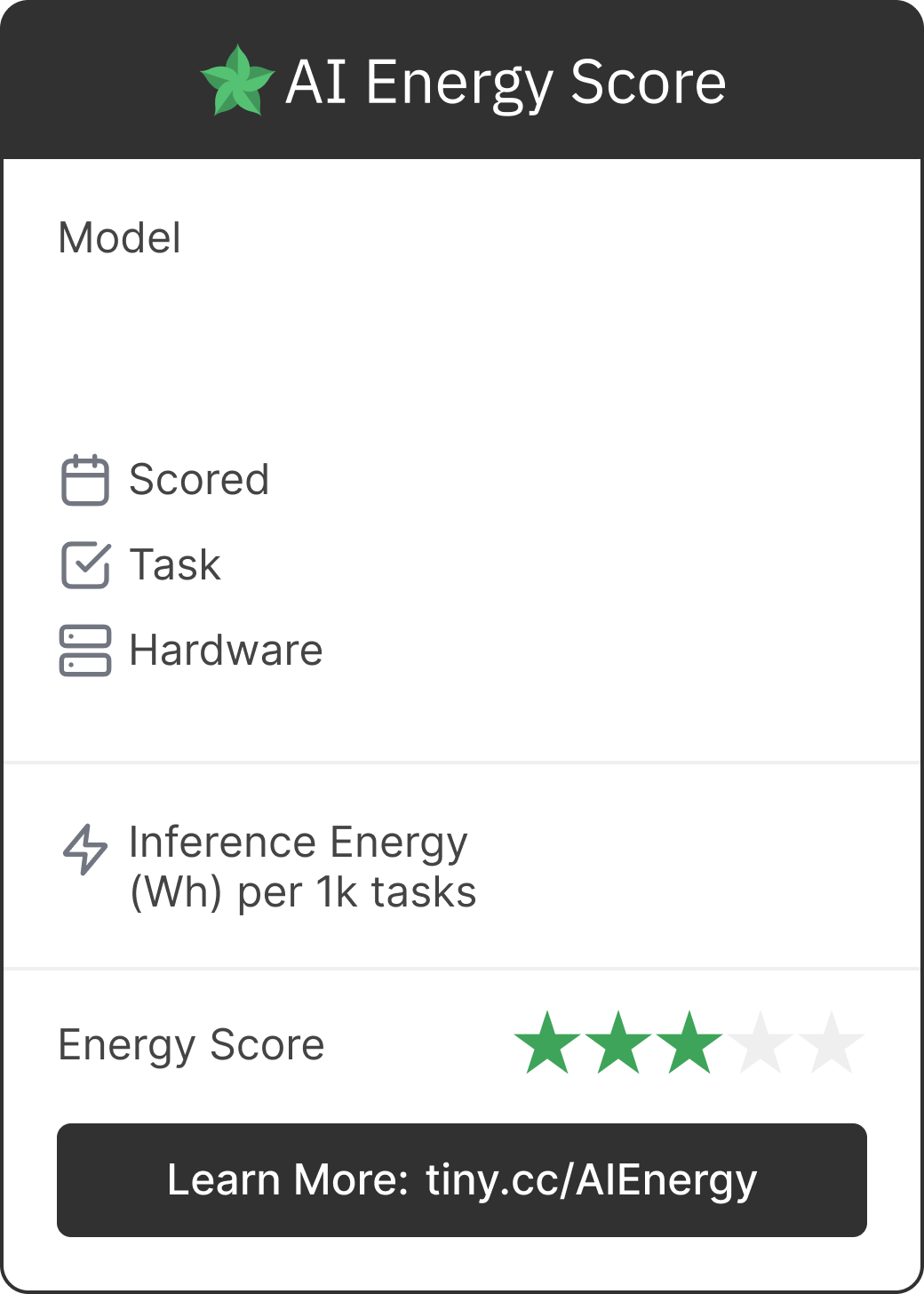Click the lightning bolt energy icon

[85, 850]
